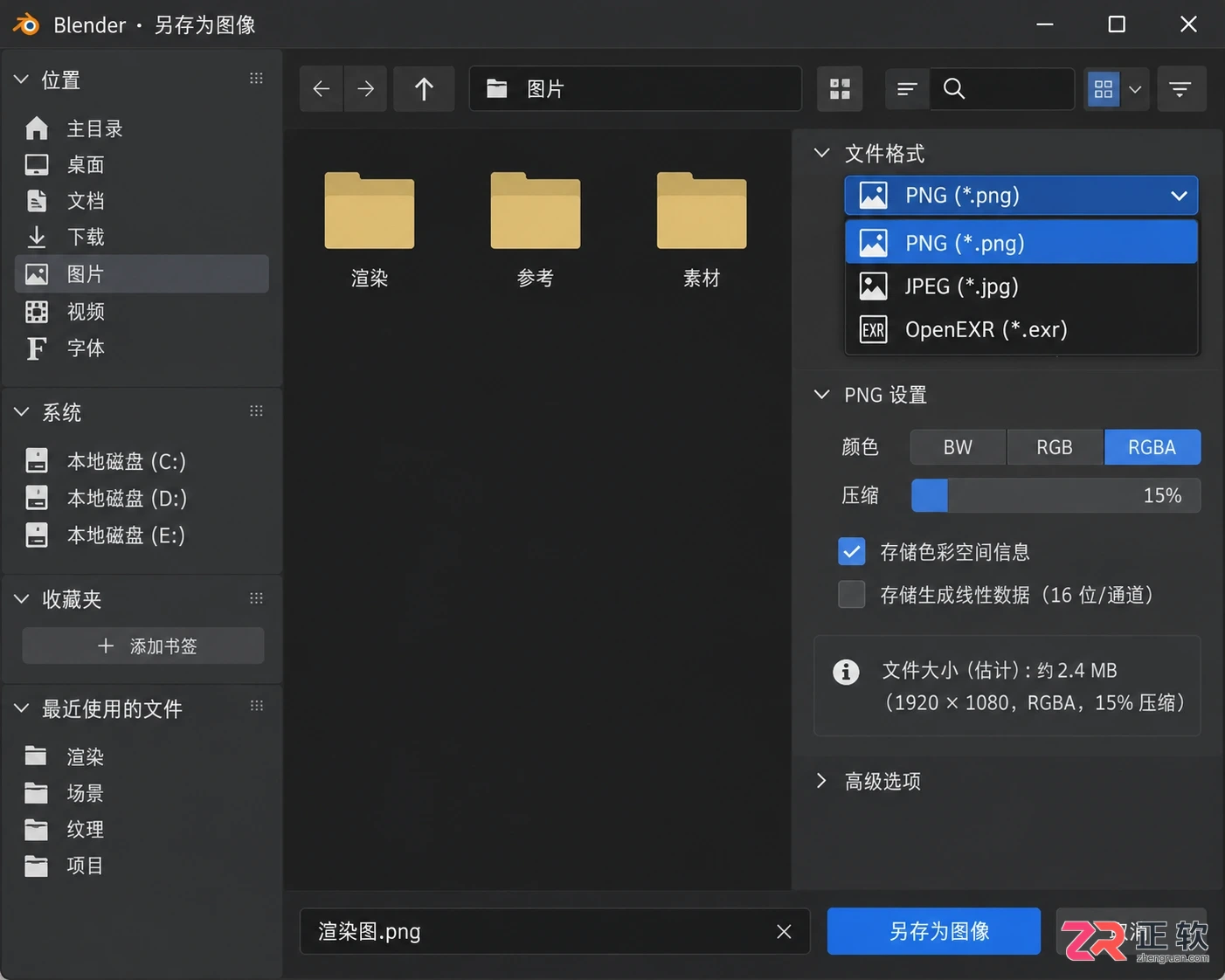This screenshot has width=1225, height=980.
Task: Enable 存储色彩空间信息 checkbox
Action: [852, 552]
